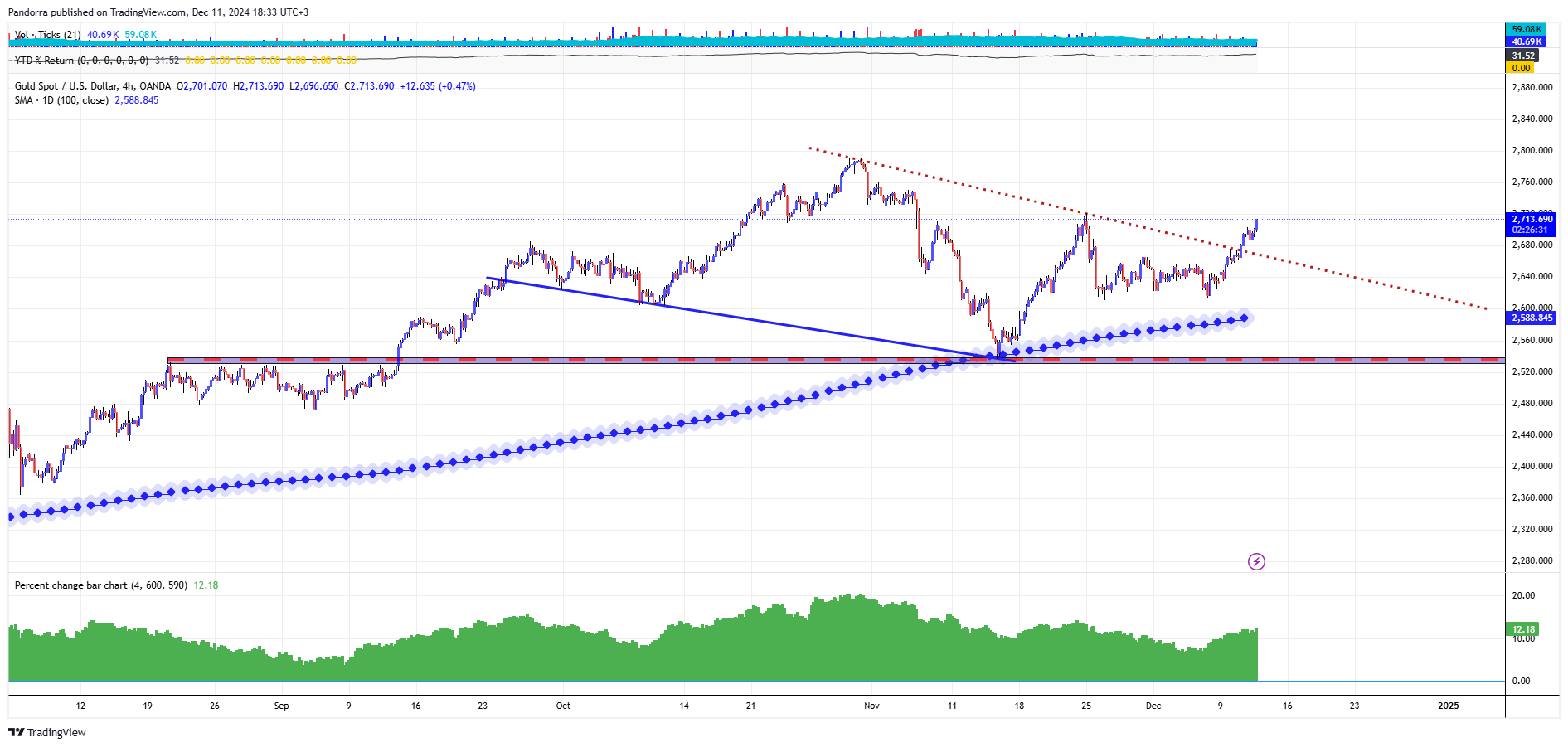Click the 2,360.000 price axis label
Screen dimensions: 1568x747
click(1532, 497)
